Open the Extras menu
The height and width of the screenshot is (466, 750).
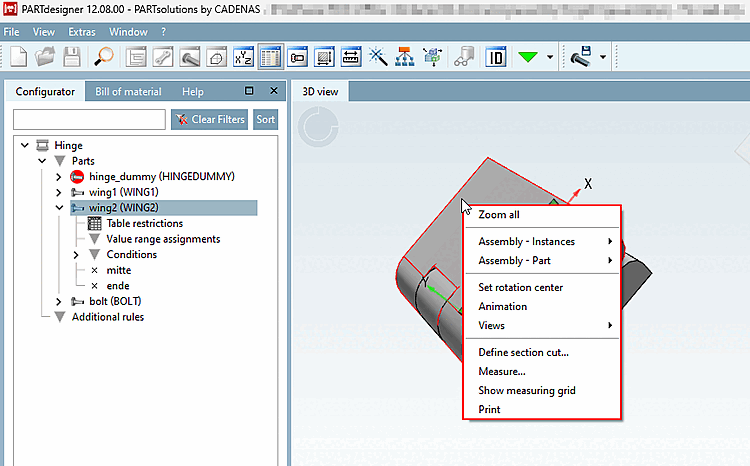(x=82, y=32)
